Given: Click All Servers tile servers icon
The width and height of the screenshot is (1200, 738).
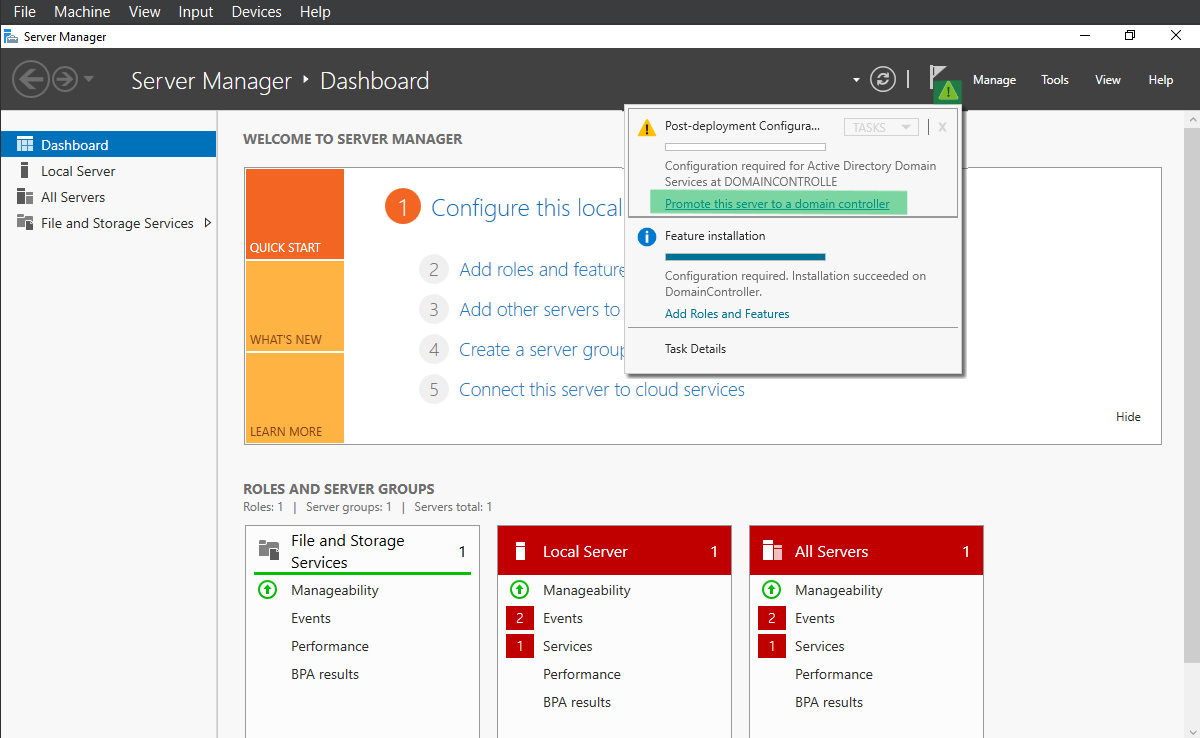Looking at the screenshot, I should [x=772, y=551].
